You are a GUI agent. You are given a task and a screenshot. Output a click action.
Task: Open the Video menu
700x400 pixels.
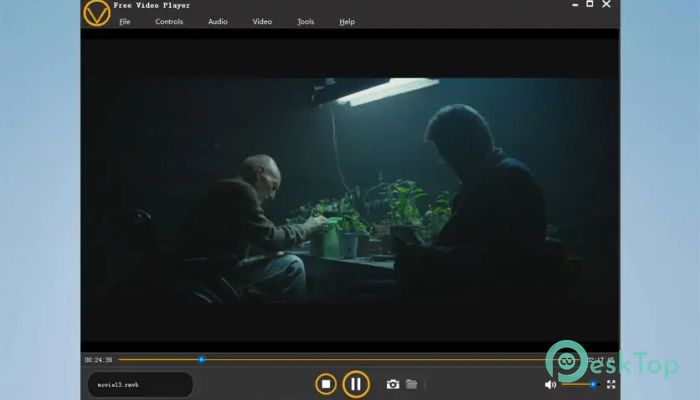[x=262, y=21]
